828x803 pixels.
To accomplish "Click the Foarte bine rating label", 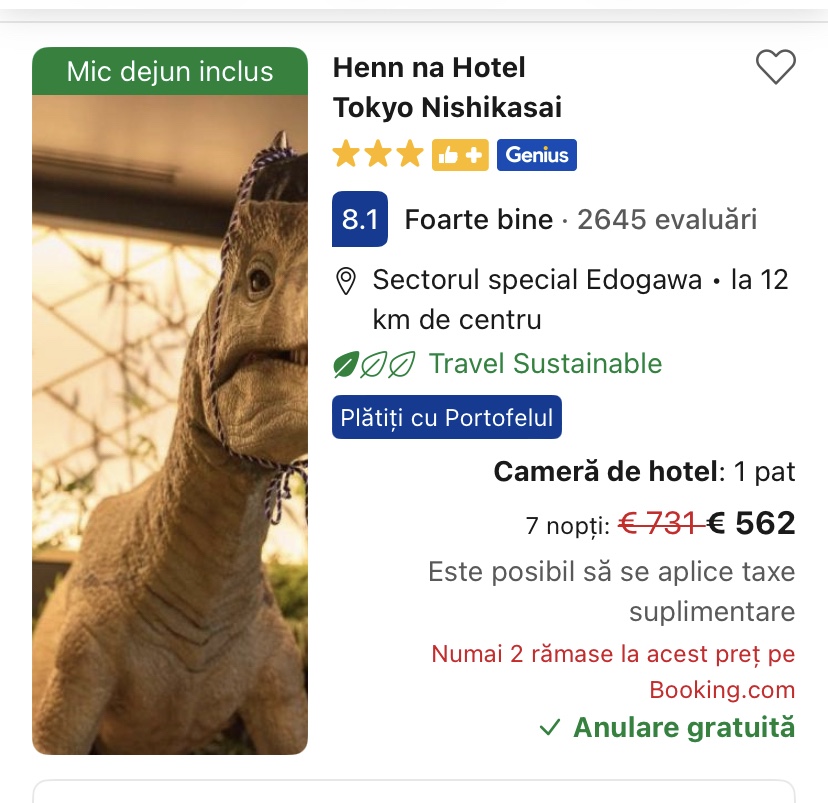I will coord(478,220).
